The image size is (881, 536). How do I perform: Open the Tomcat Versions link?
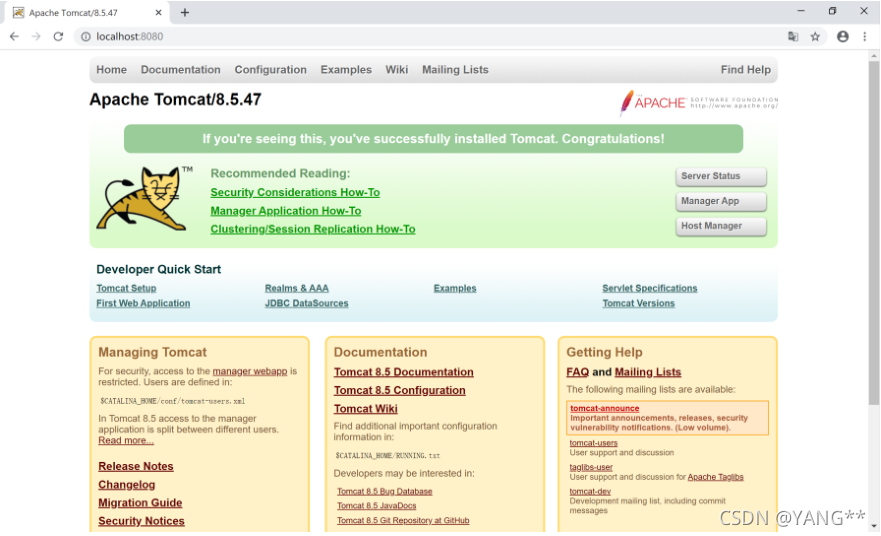coord(638,303)
